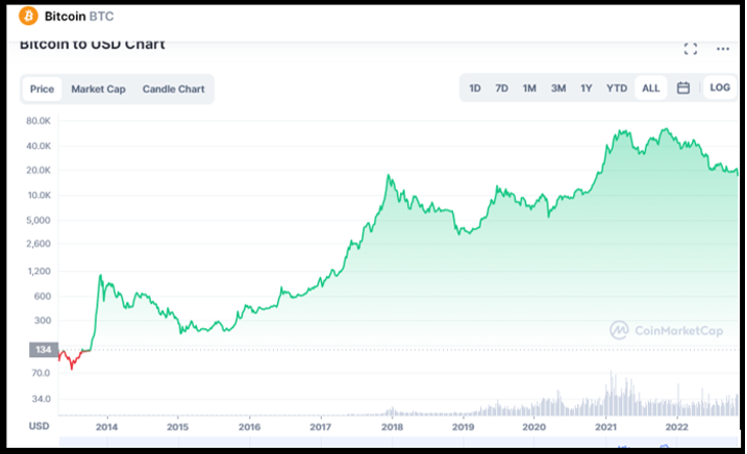The width and height of the screenshot is (747, 454).
Task: Click the 2021 x-axis label
Action: tap(606, 427)
